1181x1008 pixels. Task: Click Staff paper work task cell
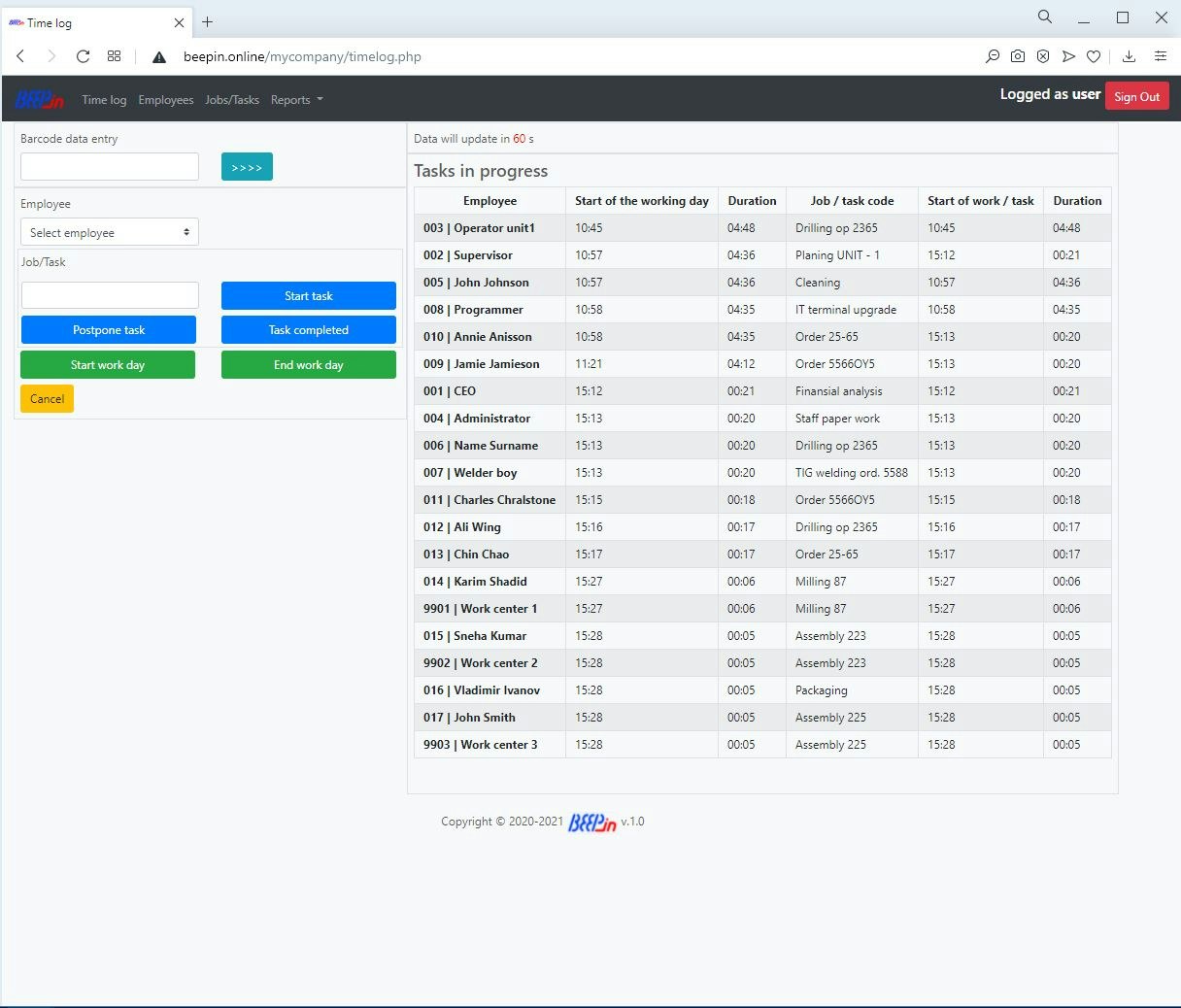click(x=852, y=419)
